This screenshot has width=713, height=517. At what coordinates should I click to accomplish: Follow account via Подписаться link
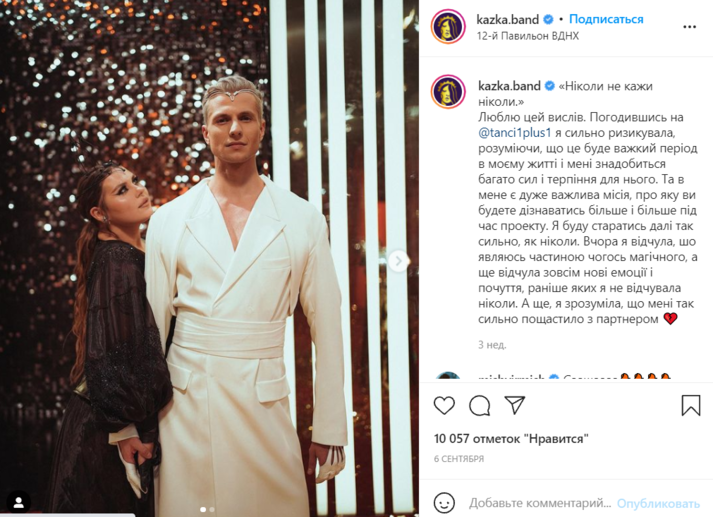(606, 19)
